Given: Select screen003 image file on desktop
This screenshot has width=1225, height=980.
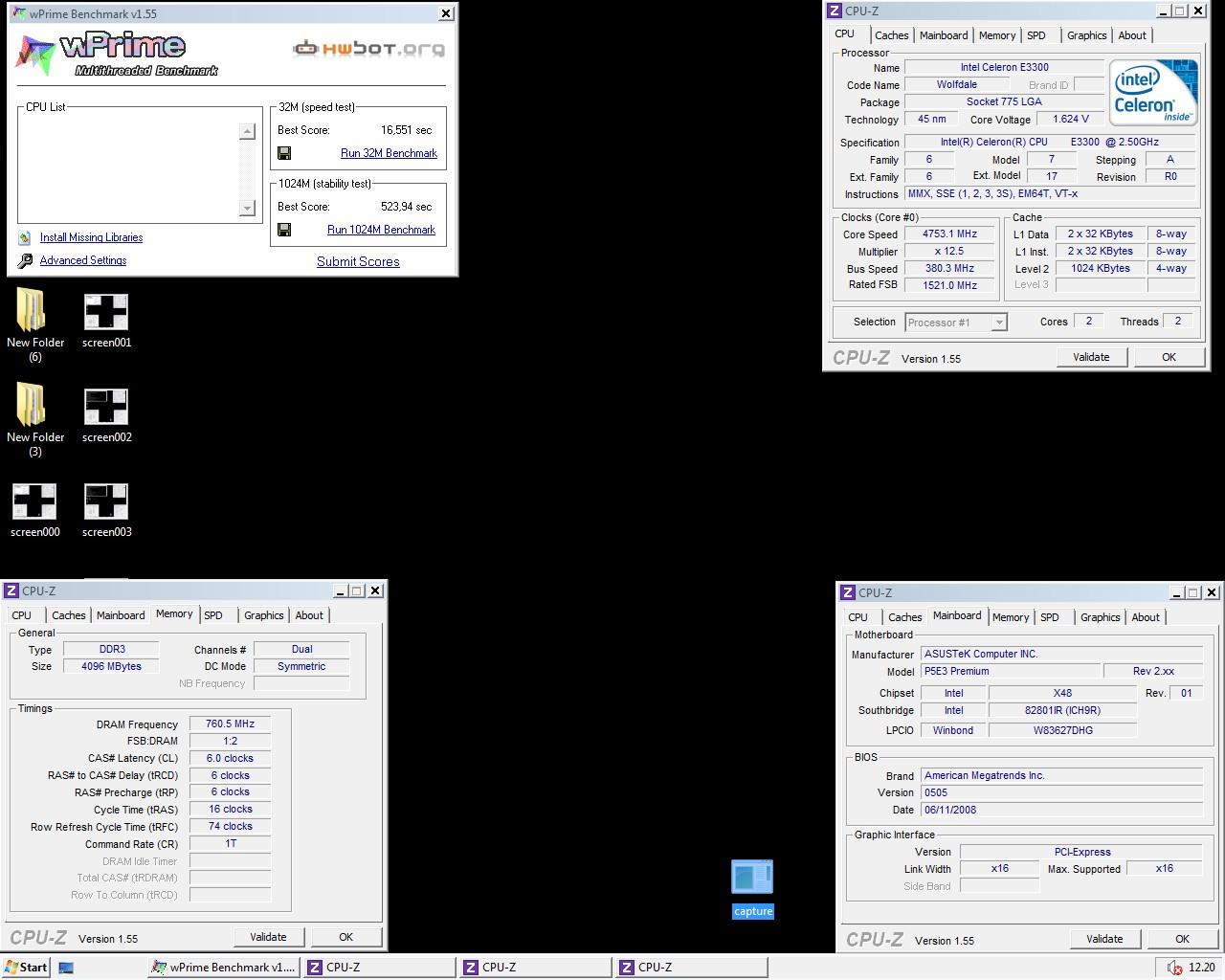Looking at the screenshot, I should 106,511.
